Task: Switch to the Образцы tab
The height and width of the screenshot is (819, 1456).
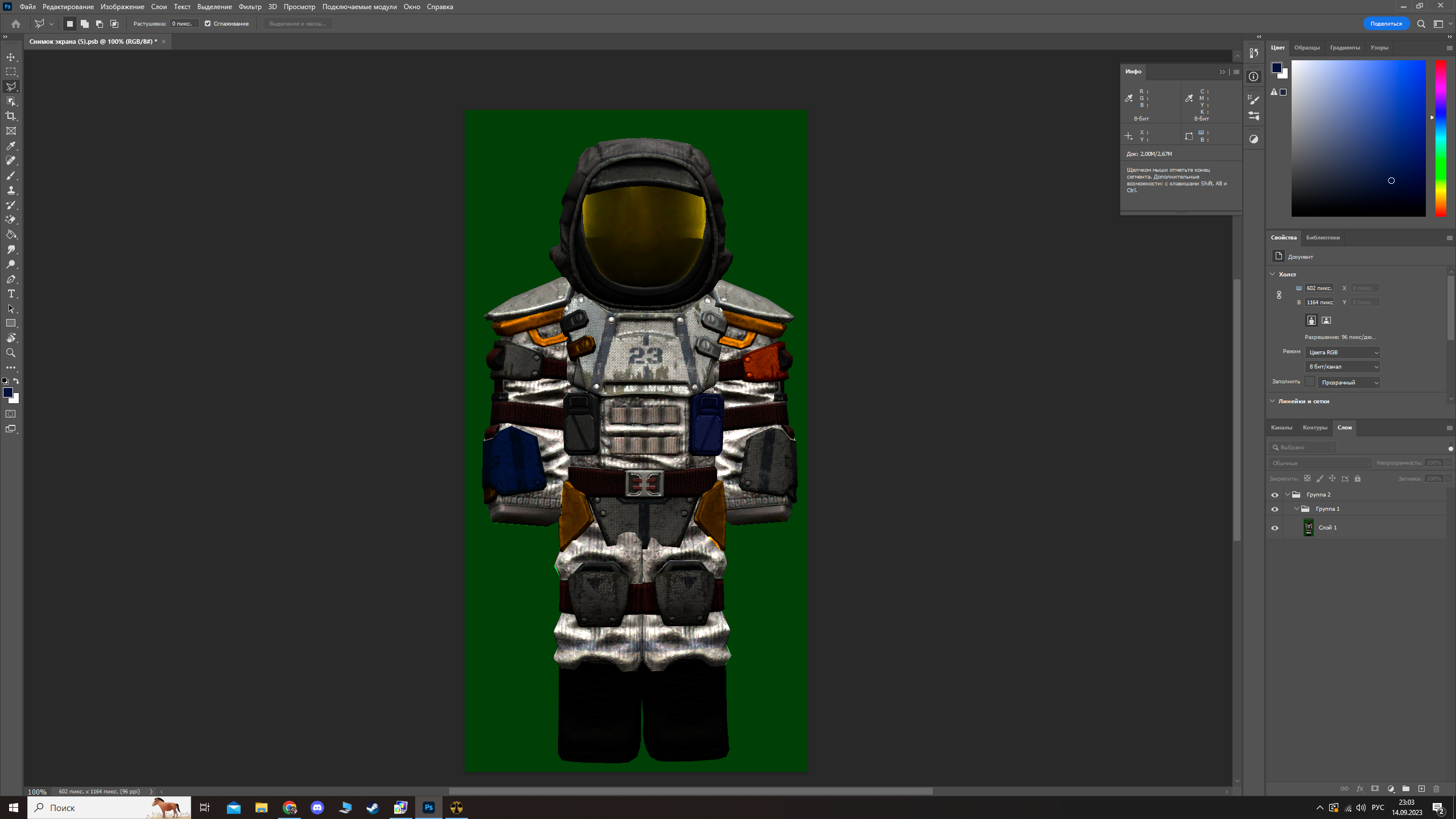Action: pyautogui.click(x=1306, y=48)
